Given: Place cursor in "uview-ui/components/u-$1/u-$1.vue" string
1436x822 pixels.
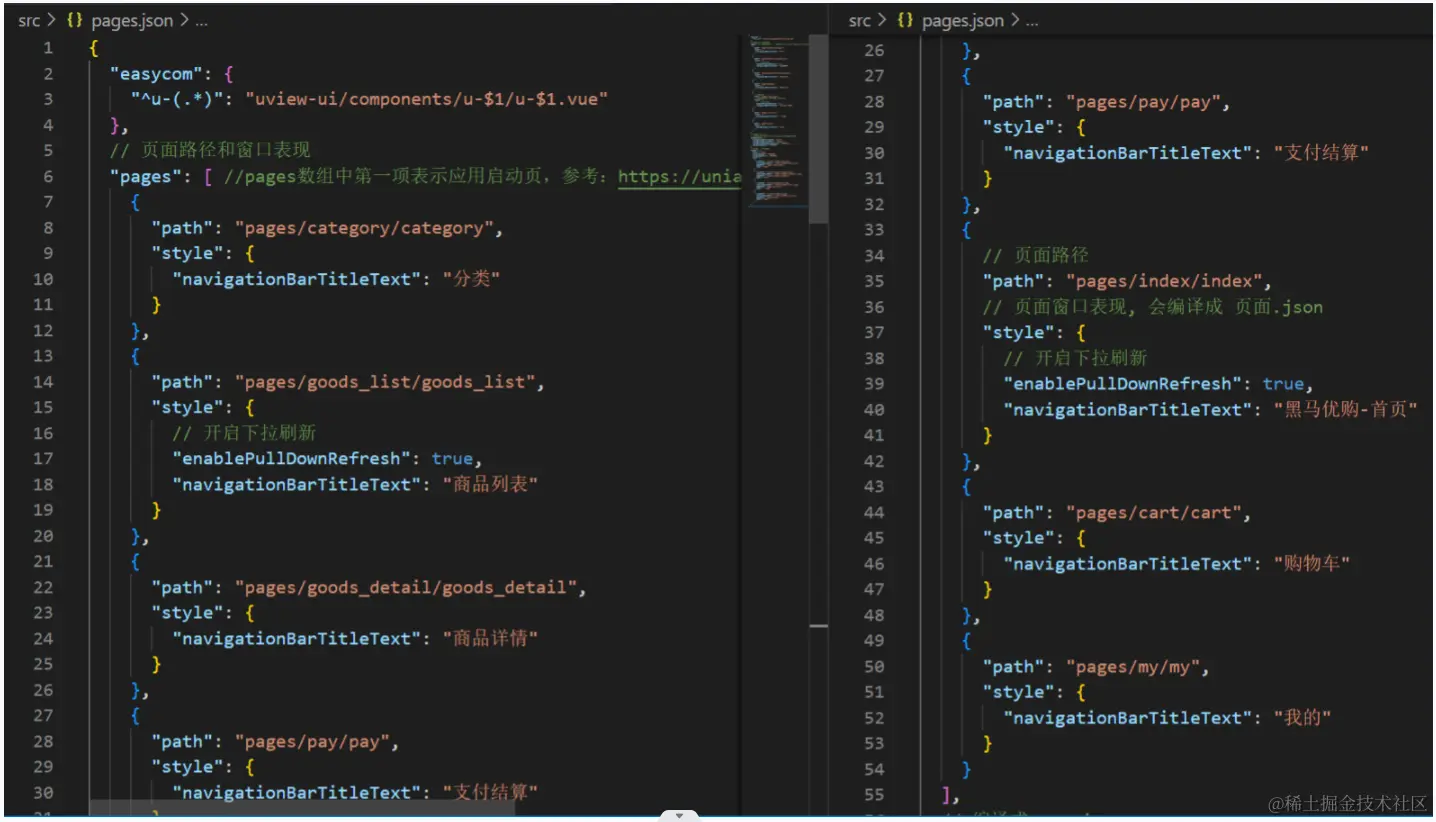Looking at the screenshot, I should click(427, 99).
